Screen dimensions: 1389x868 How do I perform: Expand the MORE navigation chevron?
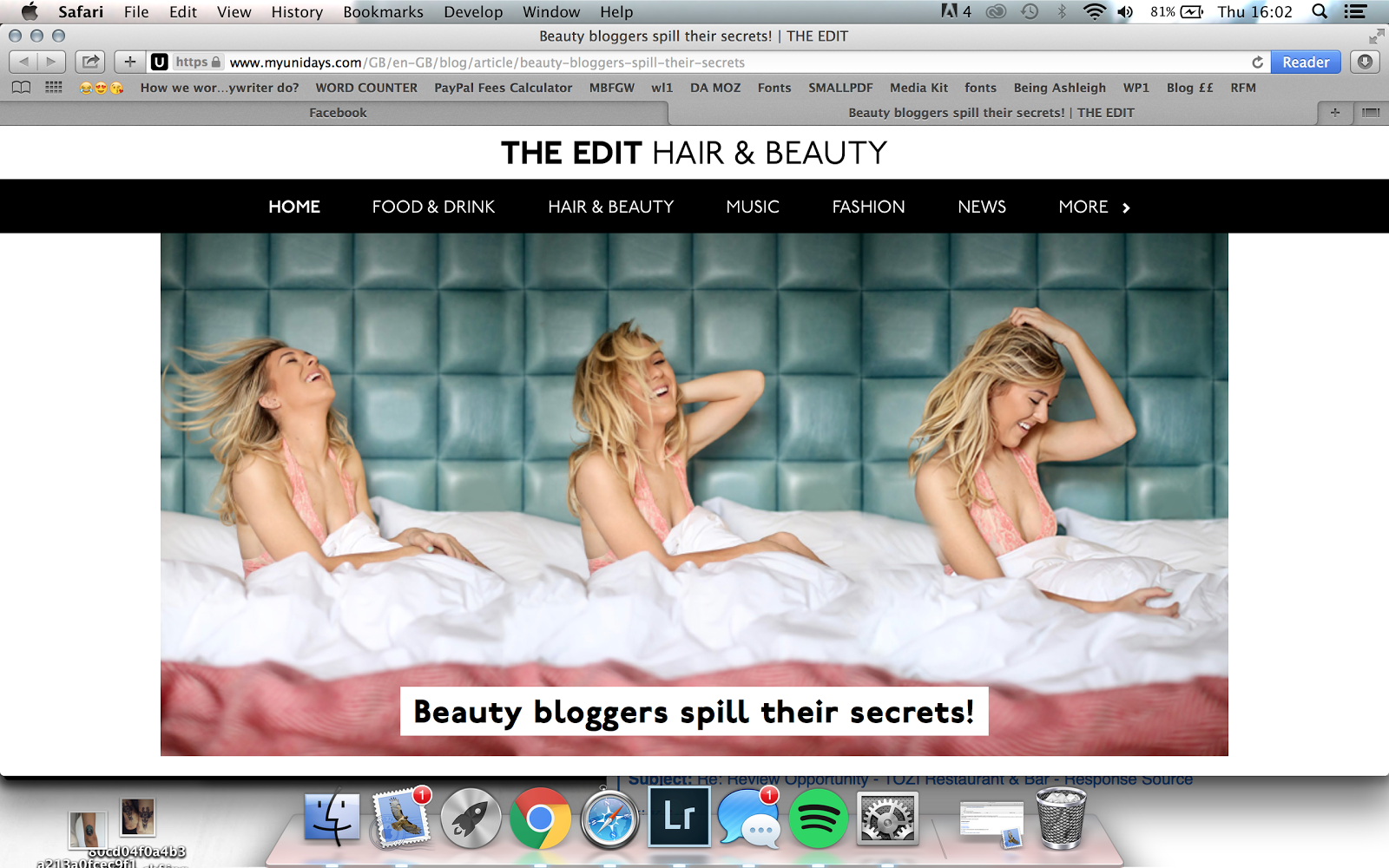click(x=1126, y=207)
